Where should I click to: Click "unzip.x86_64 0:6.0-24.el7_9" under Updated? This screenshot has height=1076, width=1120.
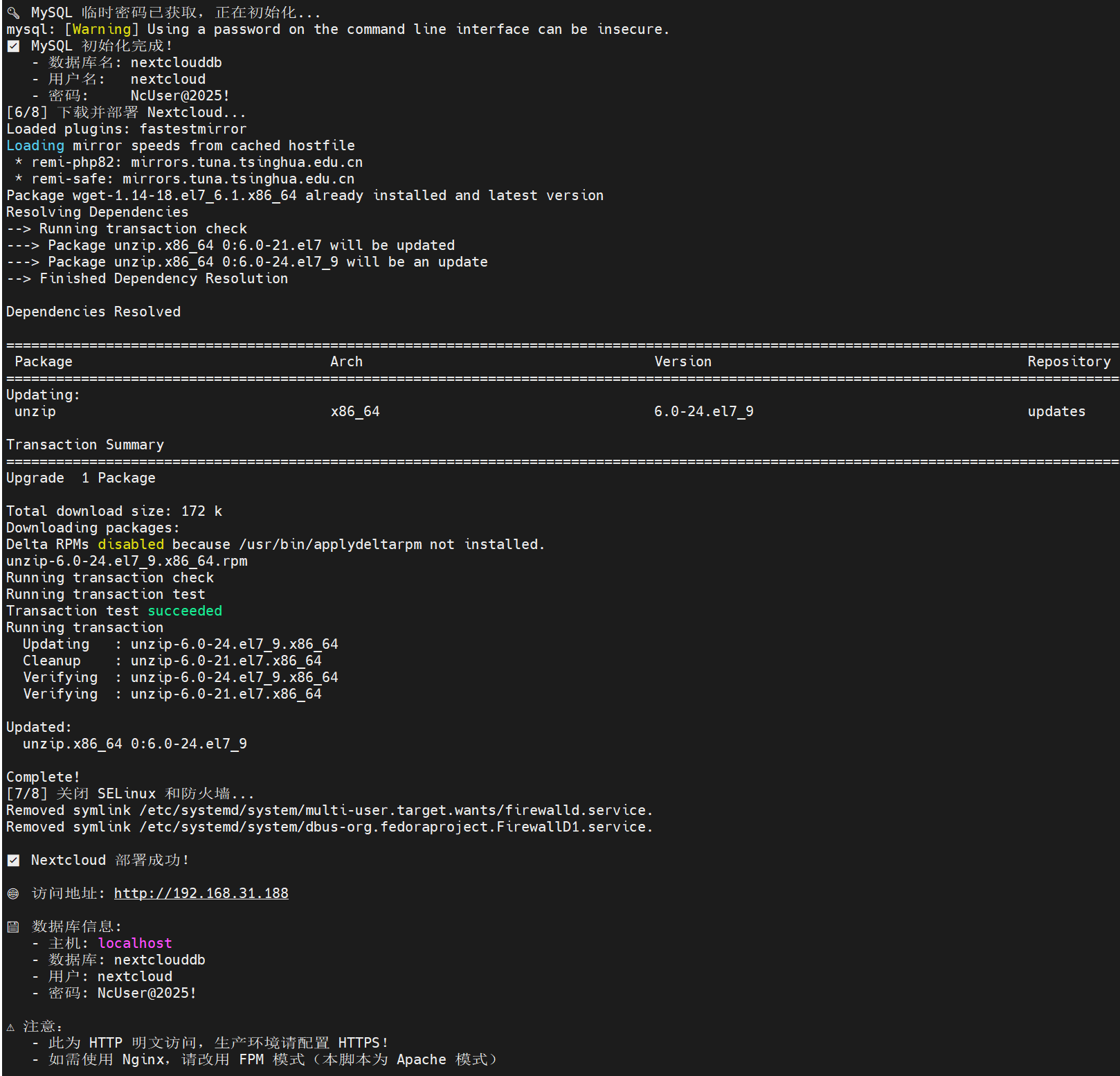point(135,744)
